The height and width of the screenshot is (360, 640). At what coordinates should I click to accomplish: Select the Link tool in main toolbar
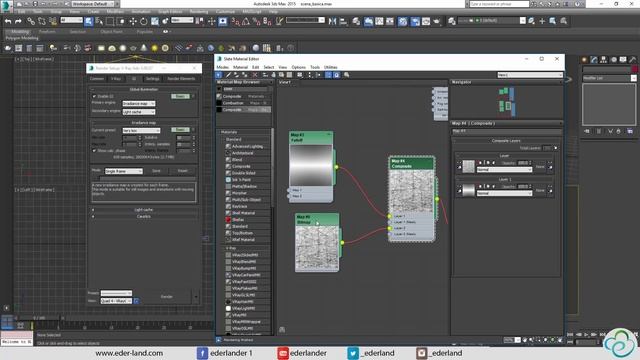(x=31, y=21)
